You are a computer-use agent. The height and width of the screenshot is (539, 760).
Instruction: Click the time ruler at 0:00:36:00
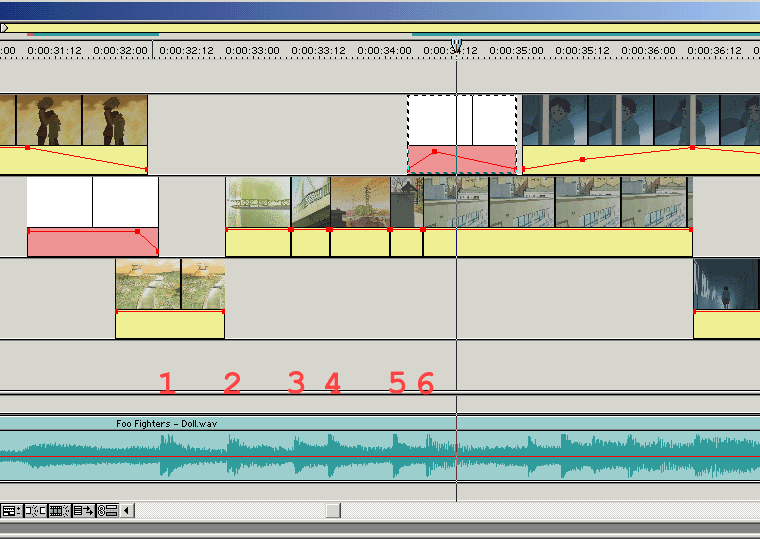(647, 50)
